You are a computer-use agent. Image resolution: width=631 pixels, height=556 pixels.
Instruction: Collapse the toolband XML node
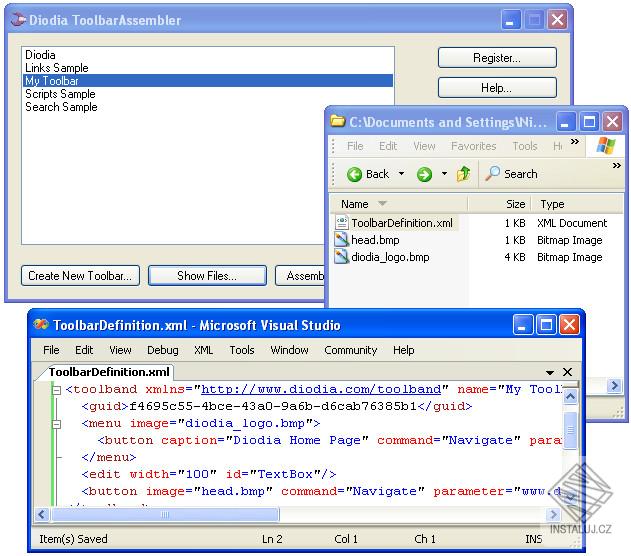pos(57,390)
